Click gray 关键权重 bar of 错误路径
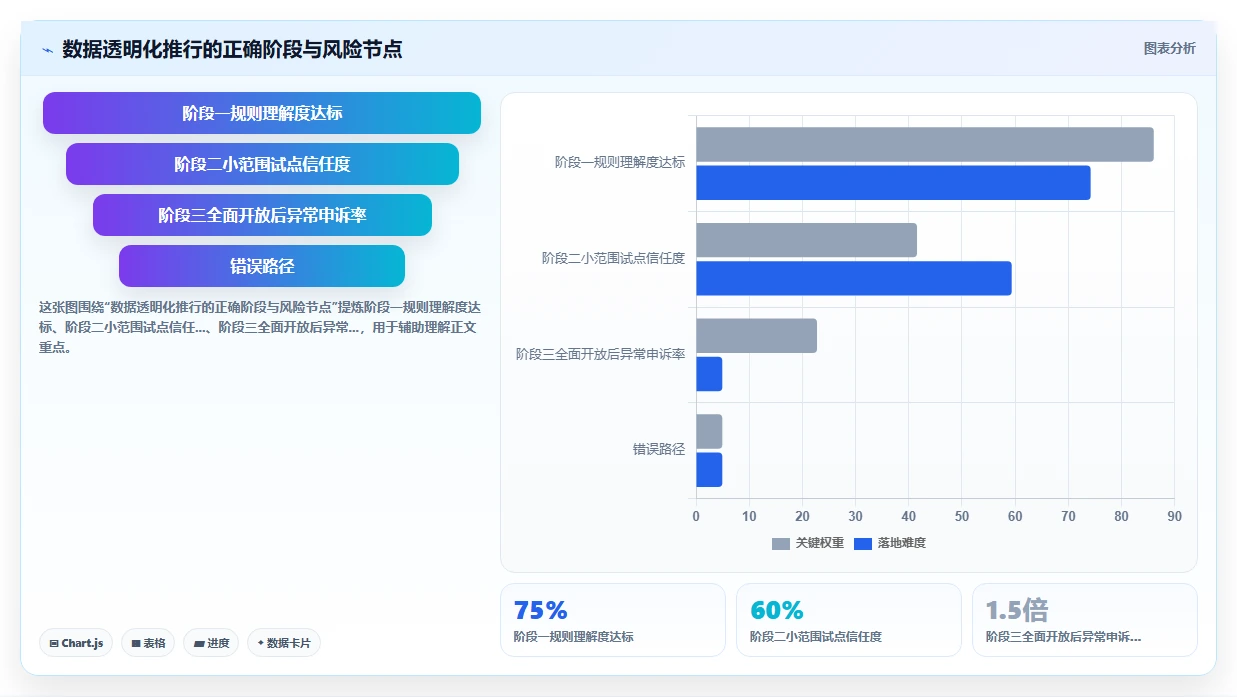The image size is (1237, 697). coord(709,431)
